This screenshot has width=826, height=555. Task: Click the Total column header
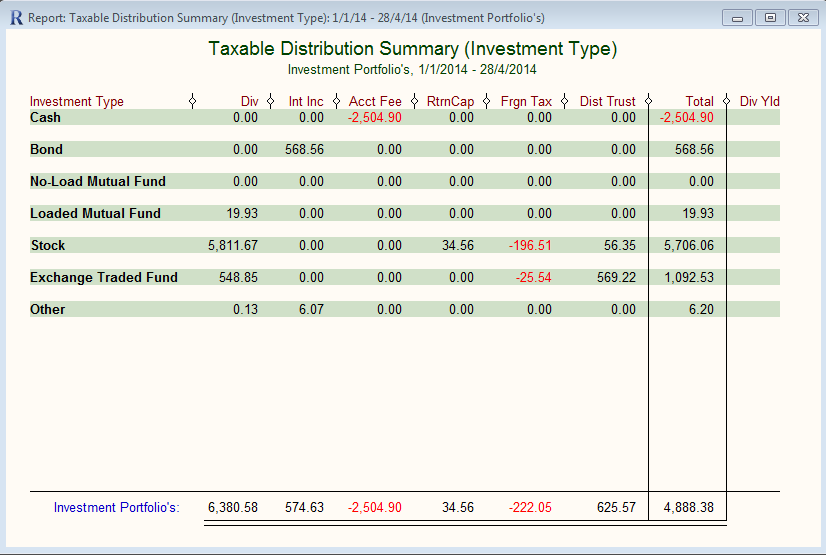[700, 101]
